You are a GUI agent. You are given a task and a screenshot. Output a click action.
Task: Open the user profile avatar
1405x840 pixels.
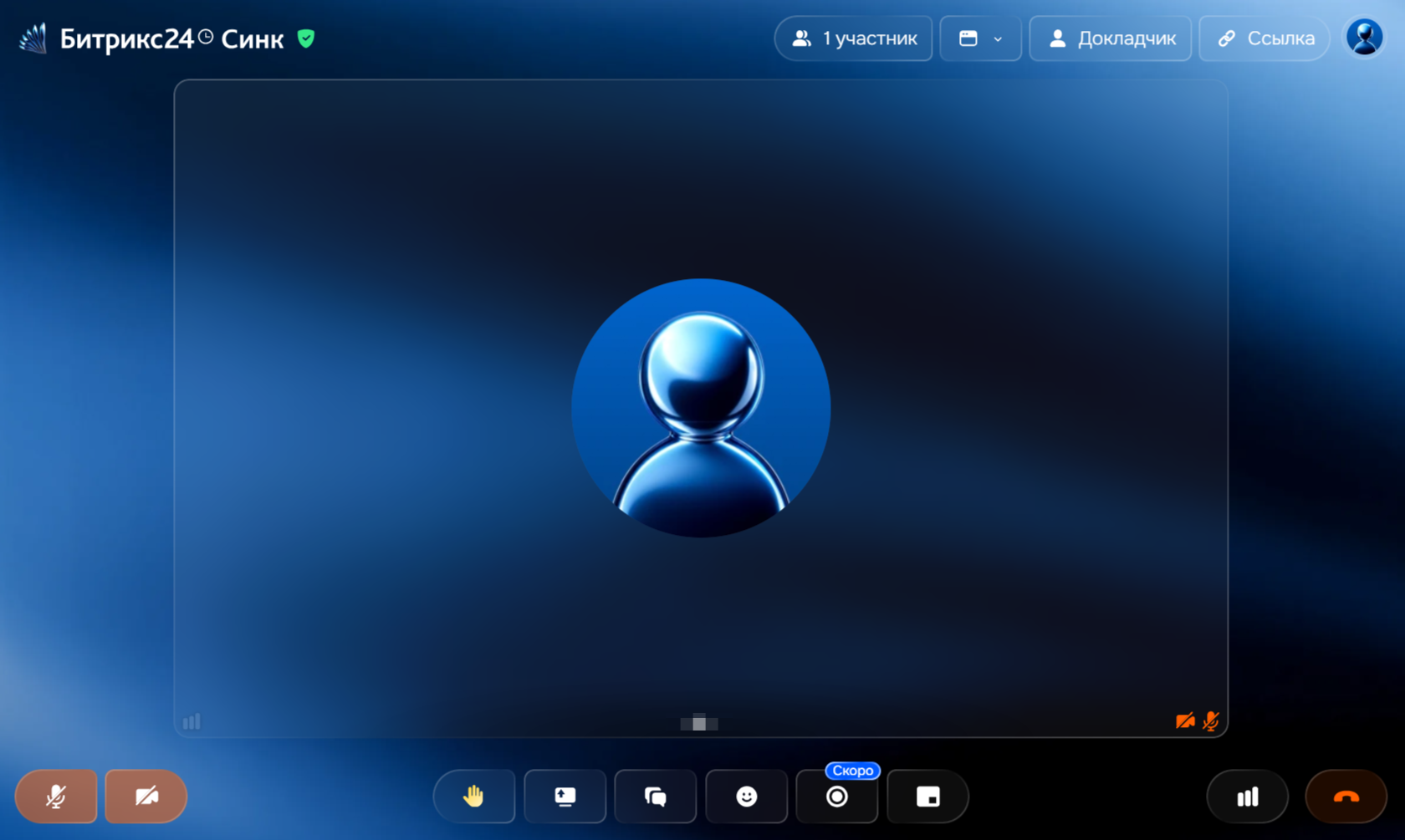pyautogui.click(x=1365, y=38)
